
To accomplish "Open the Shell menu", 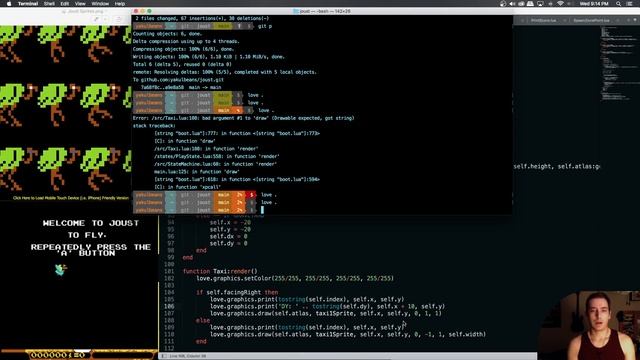I will tap(49, 4).
